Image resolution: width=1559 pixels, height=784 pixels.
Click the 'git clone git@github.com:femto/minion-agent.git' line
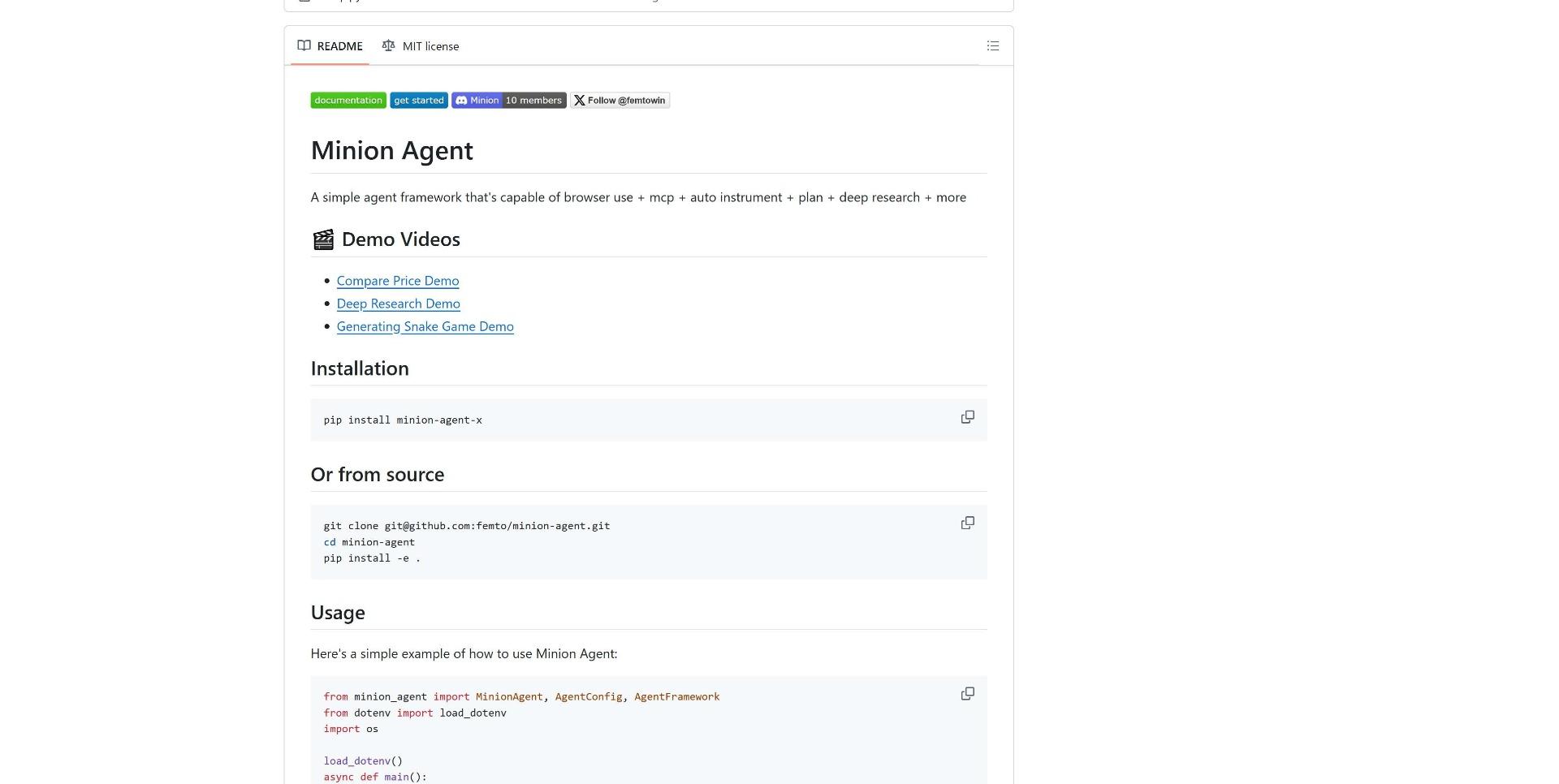(467, 526)
